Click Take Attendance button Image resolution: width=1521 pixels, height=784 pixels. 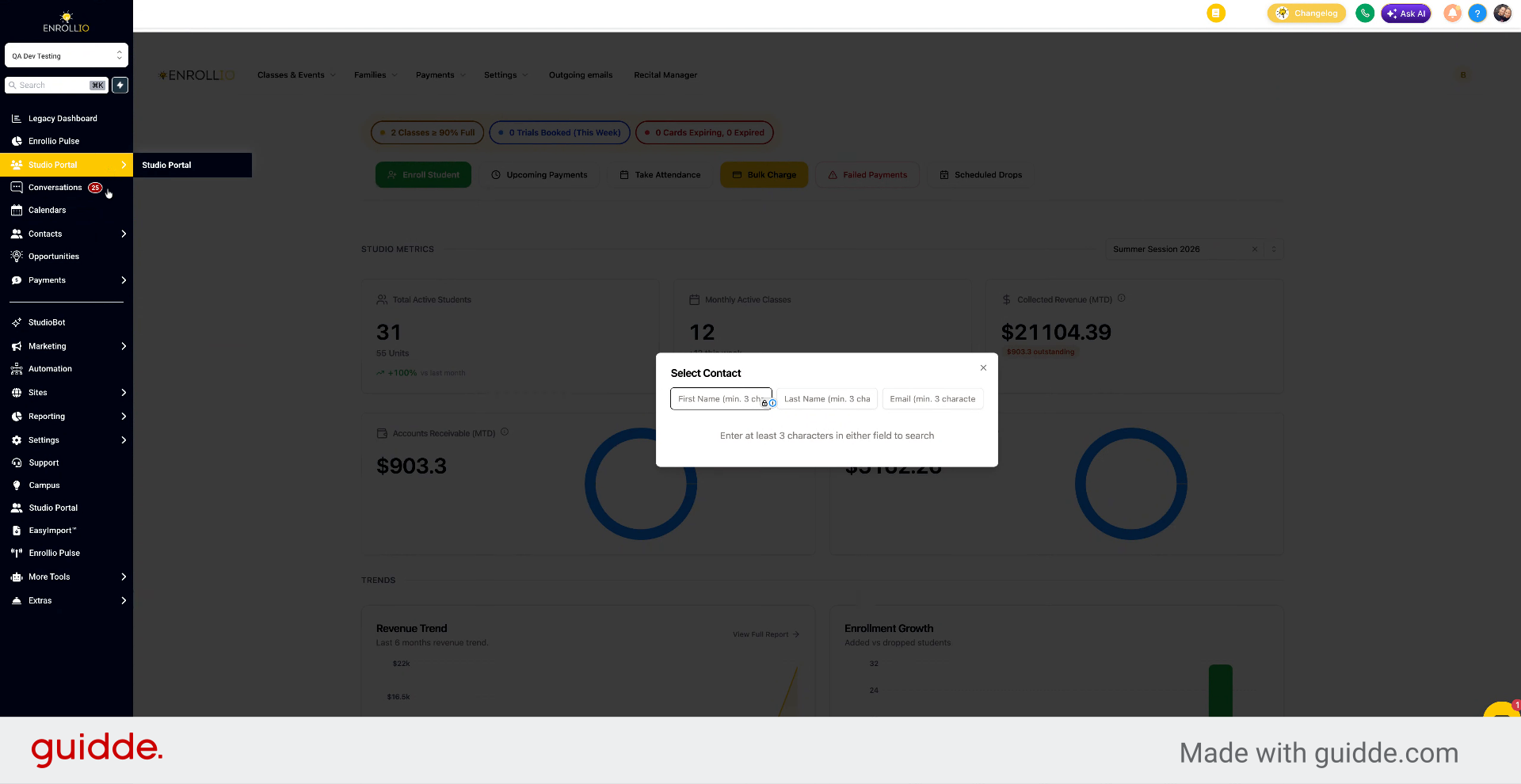click(660, 175)
